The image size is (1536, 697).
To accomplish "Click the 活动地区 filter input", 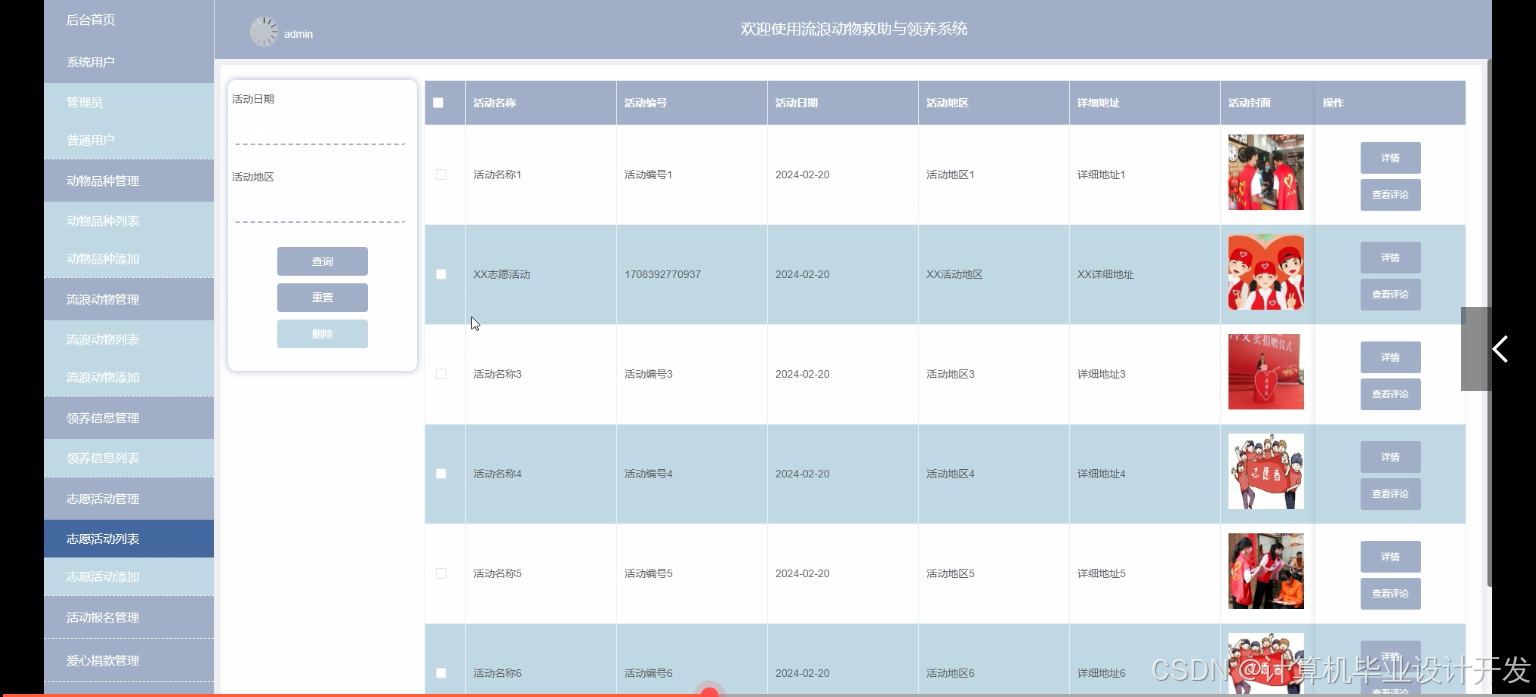I will tap(320, 205).
